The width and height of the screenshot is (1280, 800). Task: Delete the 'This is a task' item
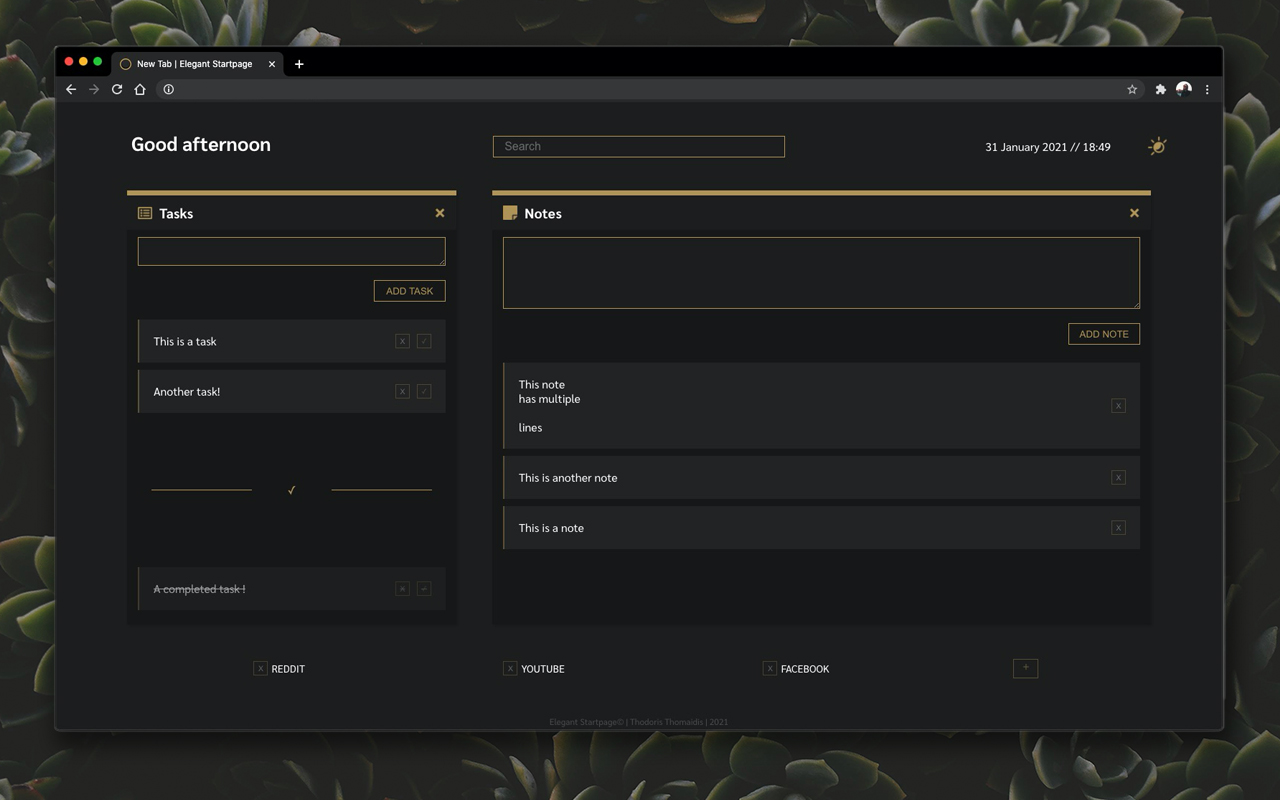coord(402,341)
